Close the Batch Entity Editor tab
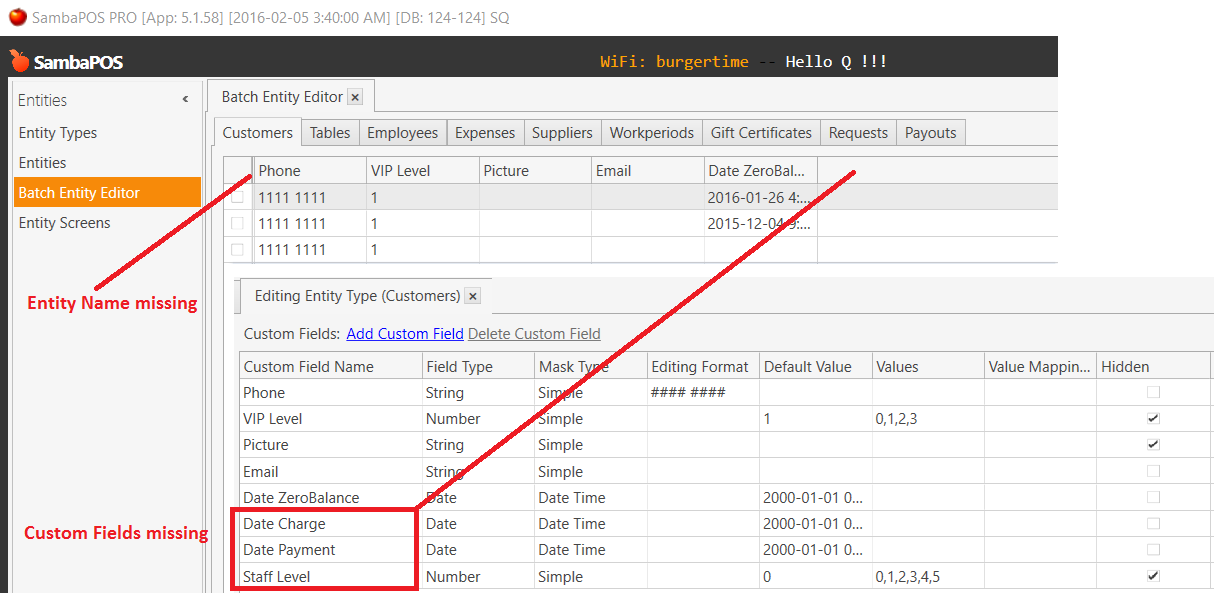 click(355, 97)
